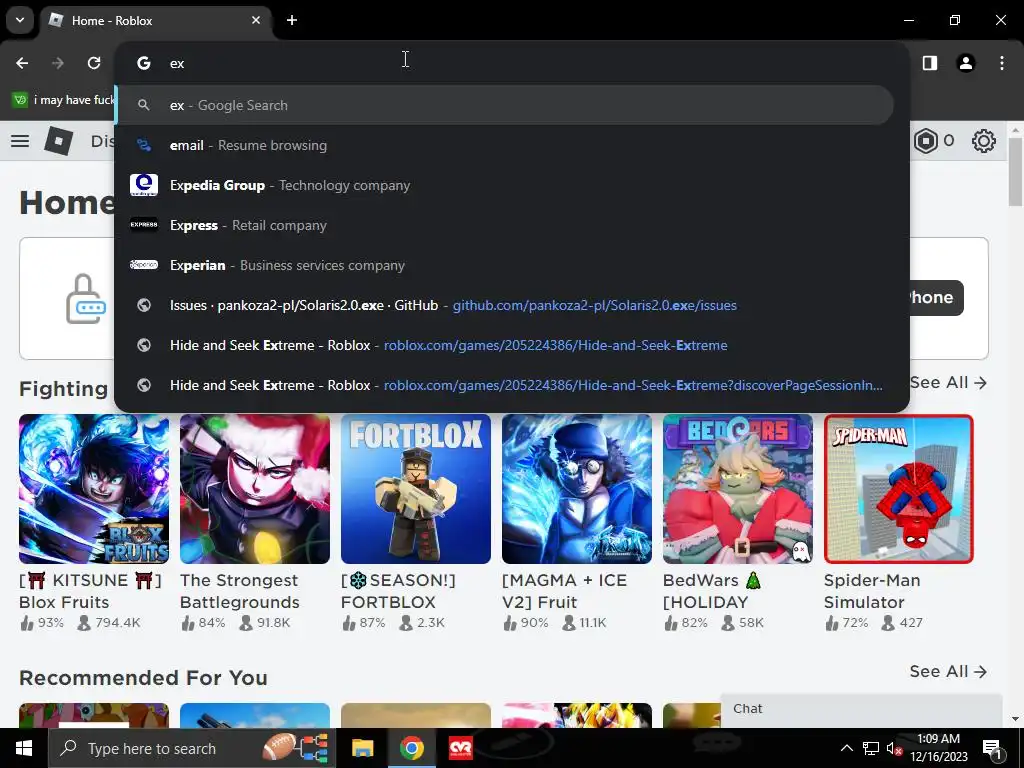The width and height of the screenshot is (1024, 768).
Task: Open The Strongest Battlegrounds thumbnail
Action: pyautogui.click(x=255, y=489)
